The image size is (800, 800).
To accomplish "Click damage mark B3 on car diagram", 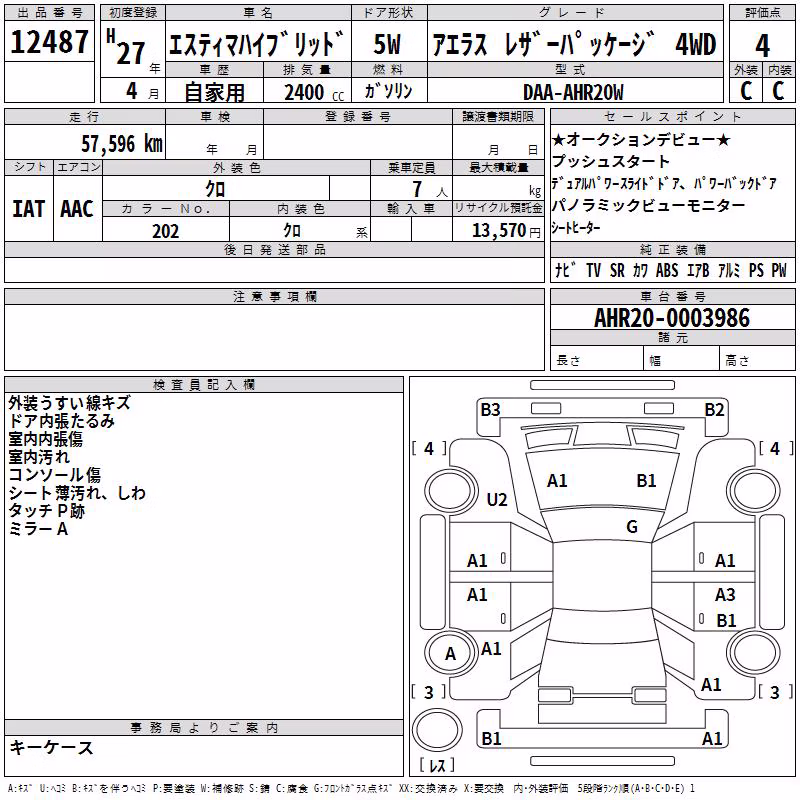I will 490,410.
